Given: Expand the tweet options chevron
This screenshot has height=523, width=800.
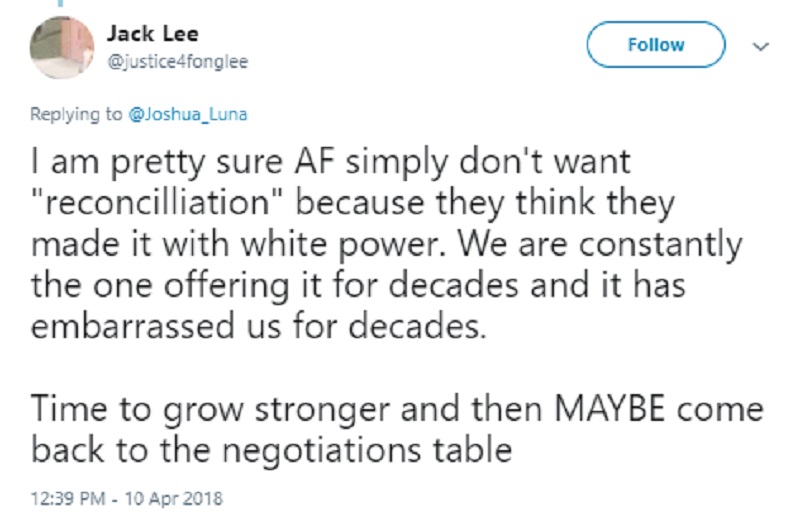Looking at the screenshot, I should click(x=761, y=46).
